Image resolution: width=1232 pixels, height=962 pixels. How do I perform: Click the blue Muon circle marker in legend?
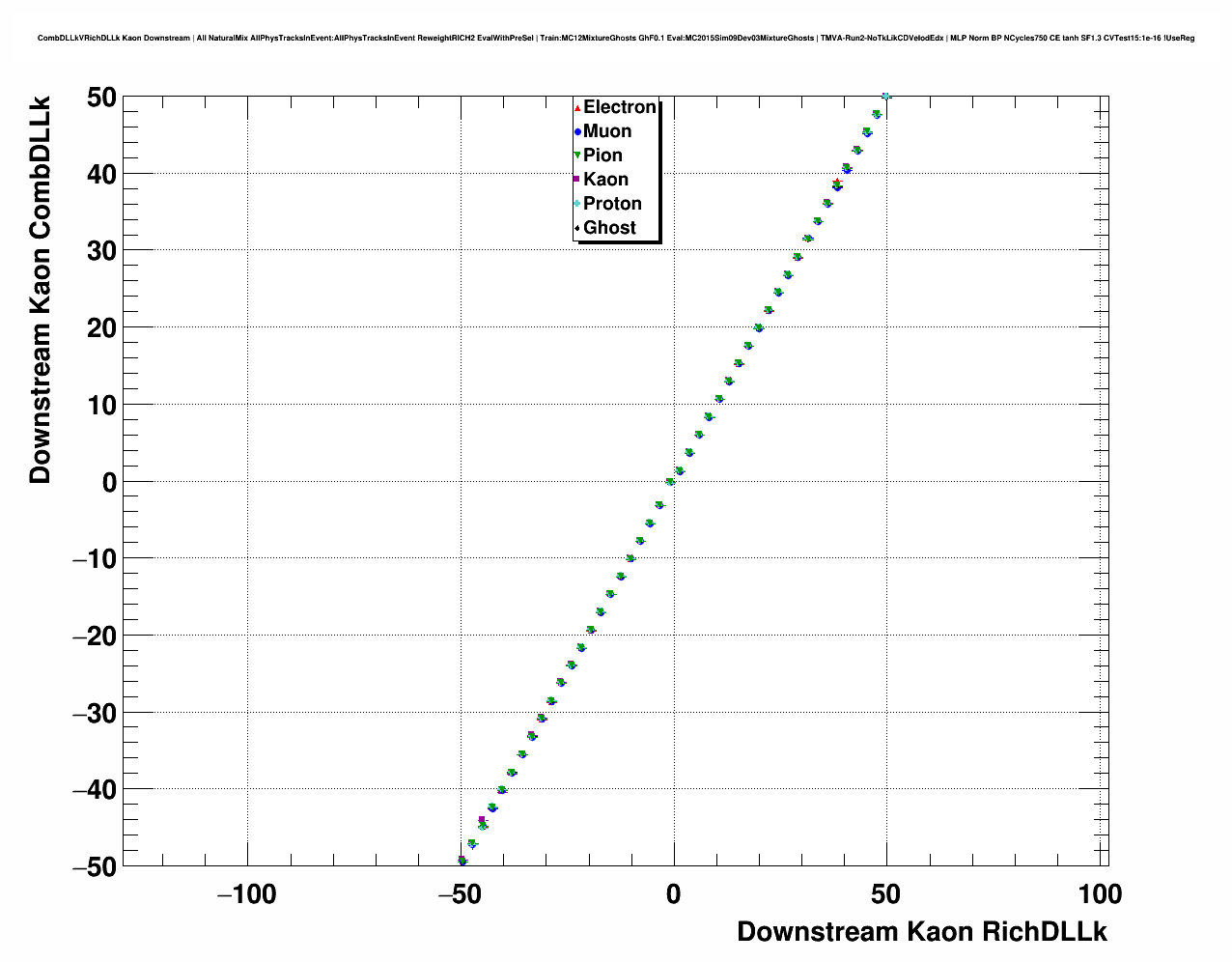[x=576, y=131]
